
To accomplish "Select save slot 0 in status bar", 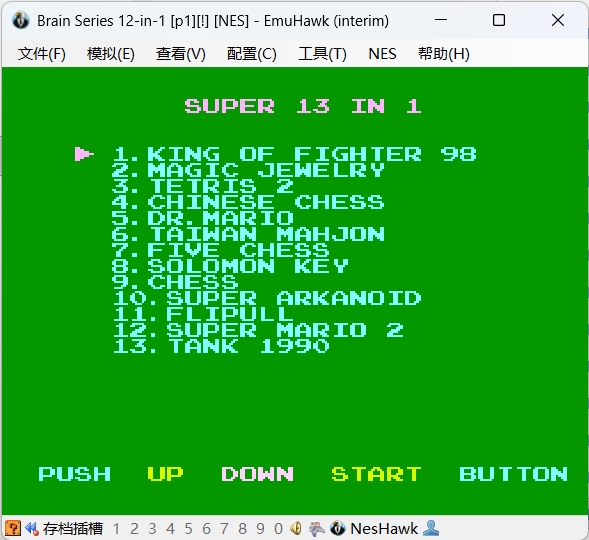I will click(278, 529).
